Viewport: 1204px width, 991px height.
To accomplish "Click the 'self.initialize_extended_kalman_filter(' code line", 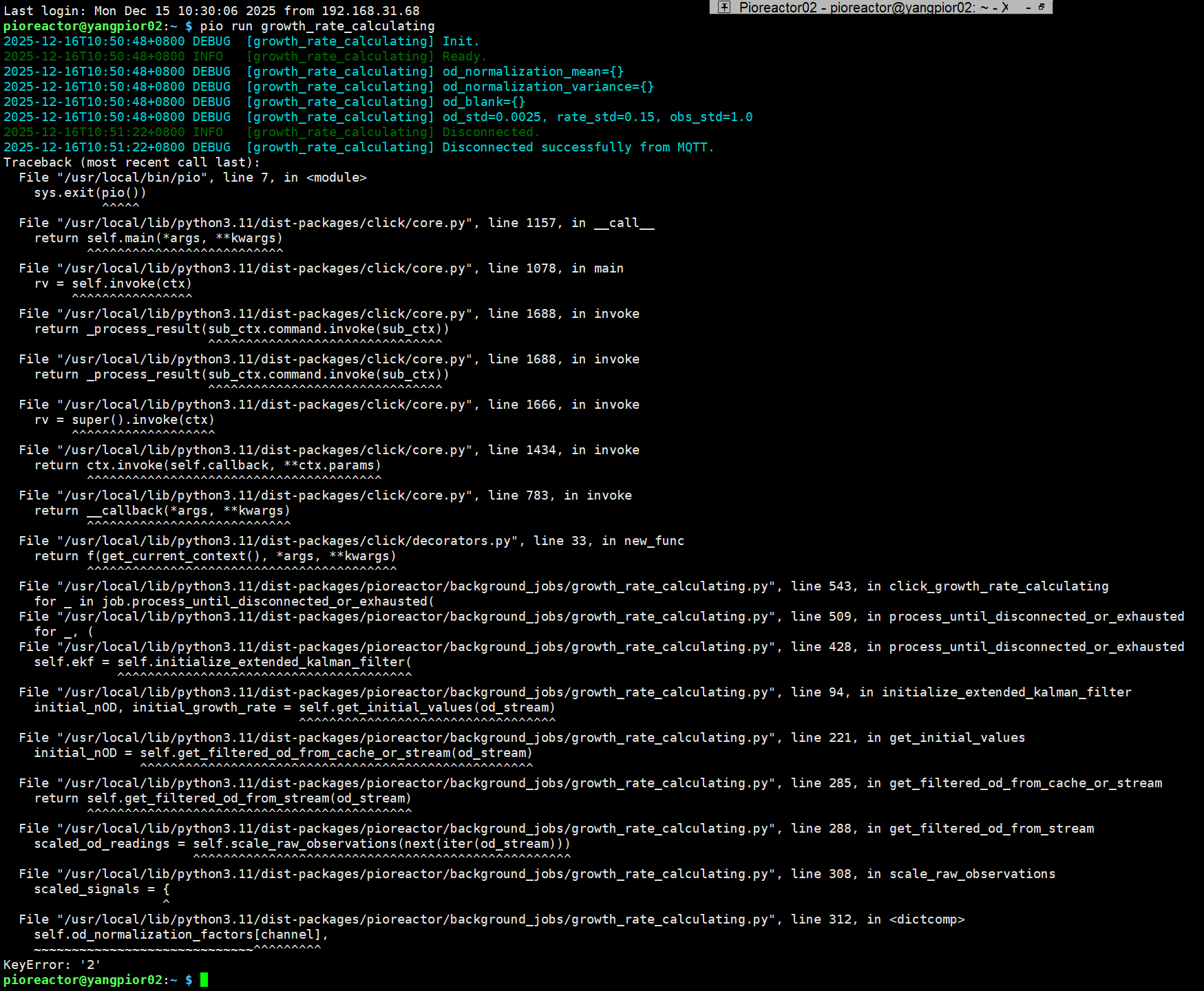I will (x=264, y=662).
